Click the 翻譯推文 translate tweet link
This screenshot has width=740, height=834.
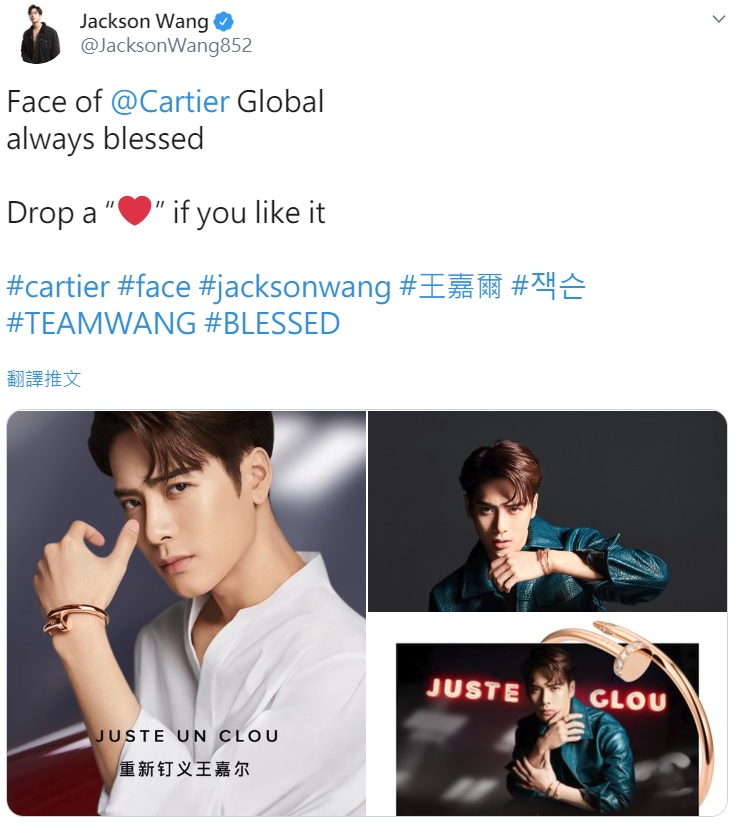pyautogui.click(x=44, y=379)
